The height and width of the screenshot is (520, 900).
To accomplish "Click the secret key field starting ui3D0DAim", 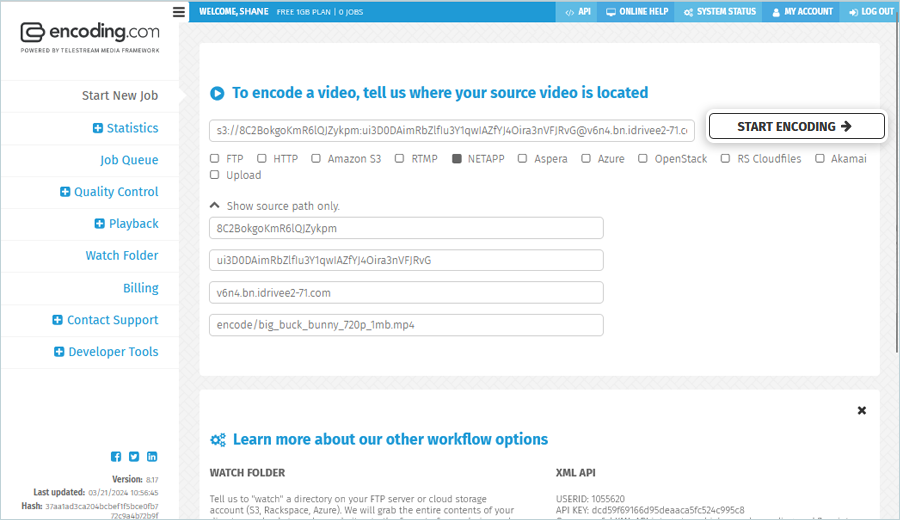I will pyautogui.click(x=406, y=260).
